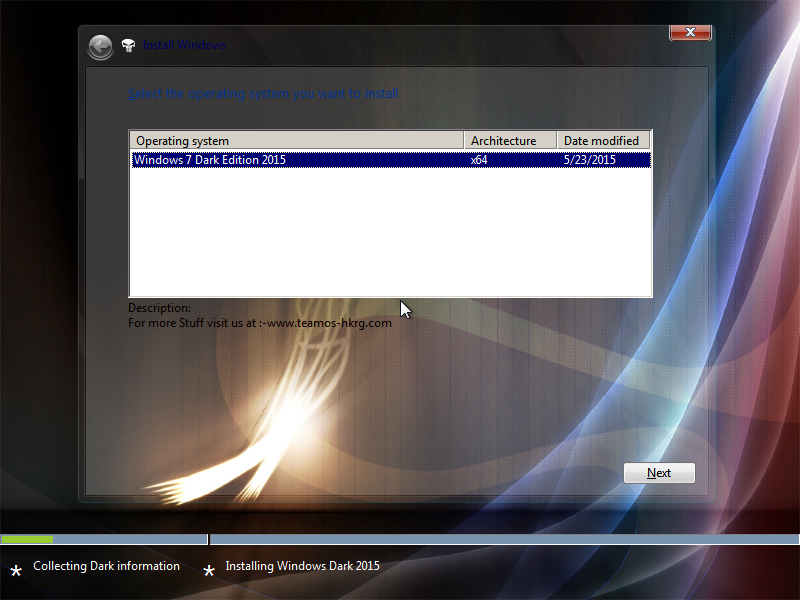Click the skull icon beside Install Windows

click(x=129, y=46)
